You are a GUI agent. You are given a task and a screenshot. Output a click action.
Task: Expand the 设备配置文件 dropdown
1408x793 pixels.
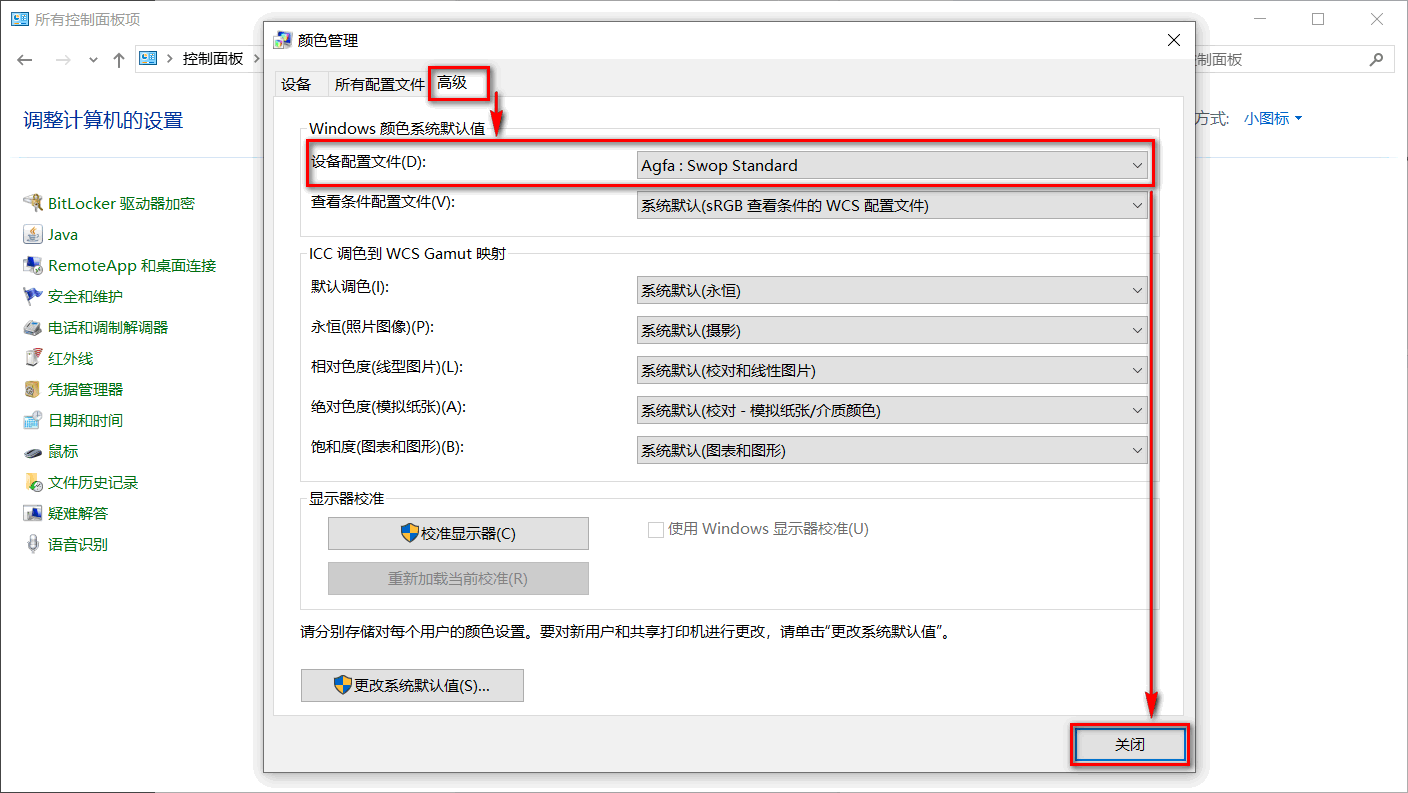(892, 166)
